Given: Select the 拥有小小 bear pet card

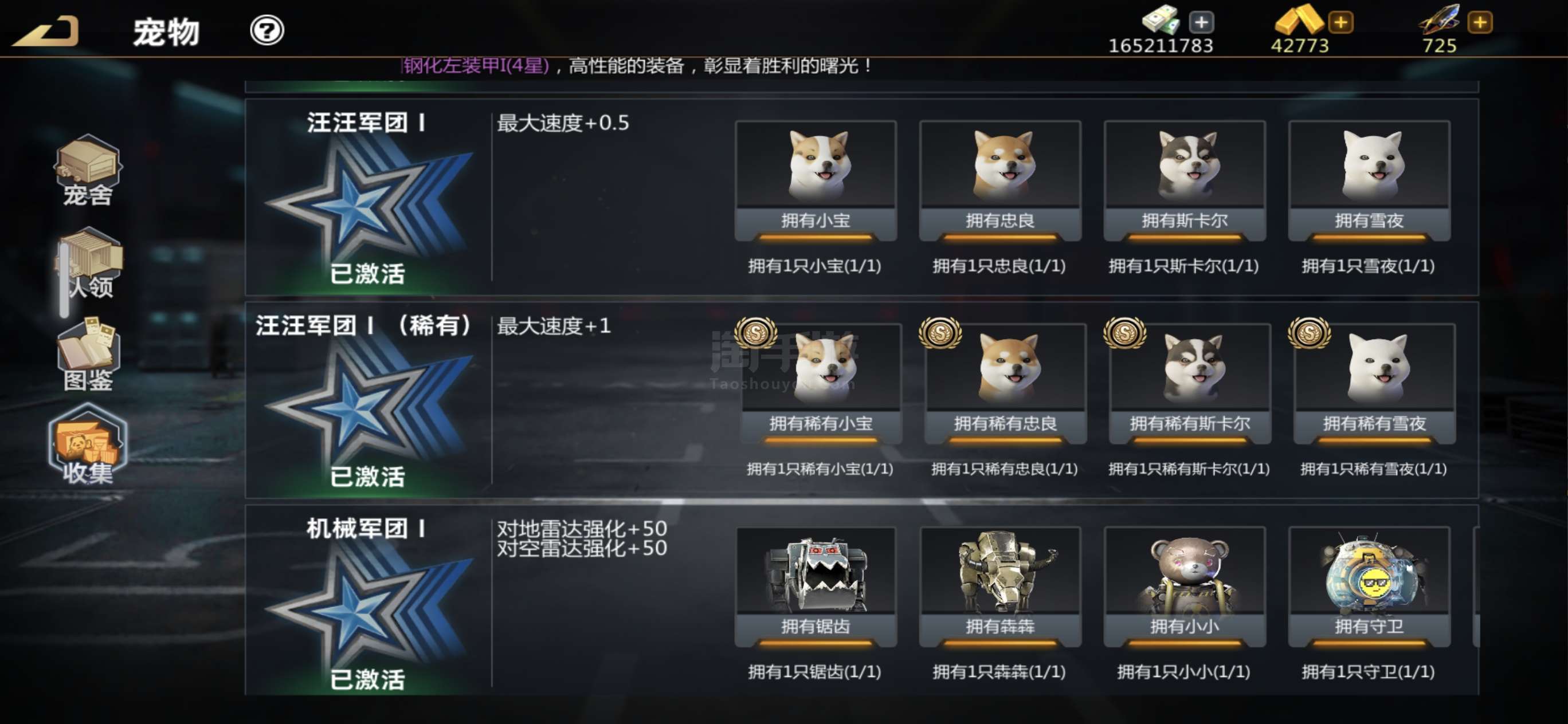Looking at the screenshot, I should click(1185, 587).
